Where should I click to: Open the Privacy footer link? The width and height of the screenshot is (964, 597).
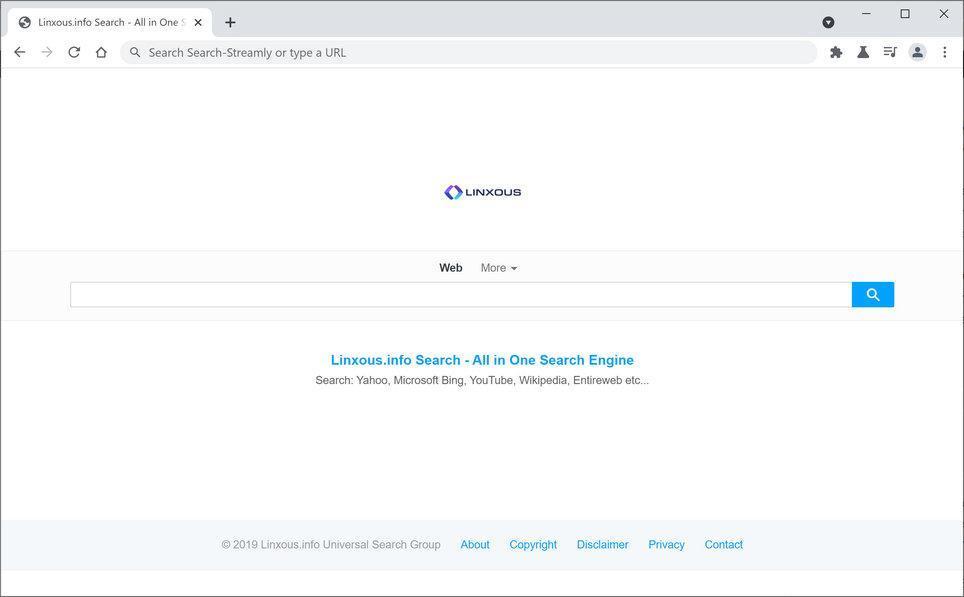coord(666,545)
